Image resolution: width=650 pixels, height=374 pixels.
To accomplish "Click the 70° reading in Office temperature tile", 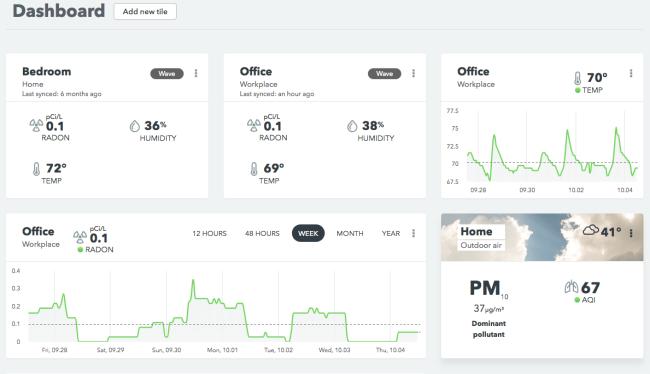I will [597, 78].
